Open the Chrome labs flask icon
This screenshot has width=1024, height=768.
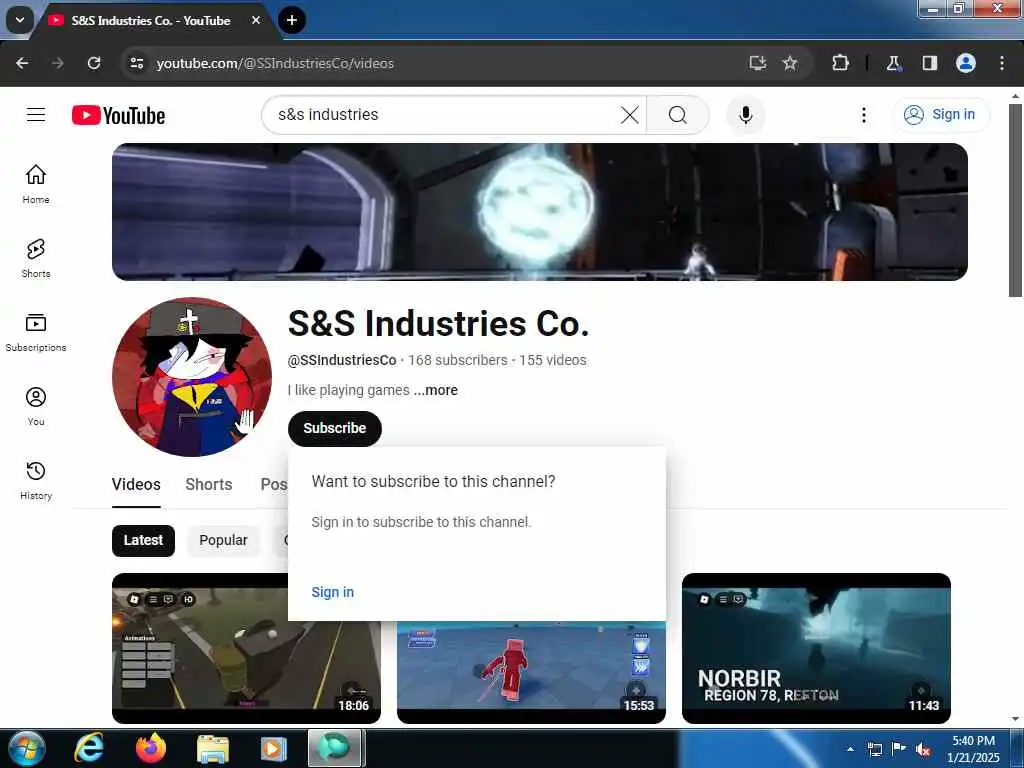point(893,63)
